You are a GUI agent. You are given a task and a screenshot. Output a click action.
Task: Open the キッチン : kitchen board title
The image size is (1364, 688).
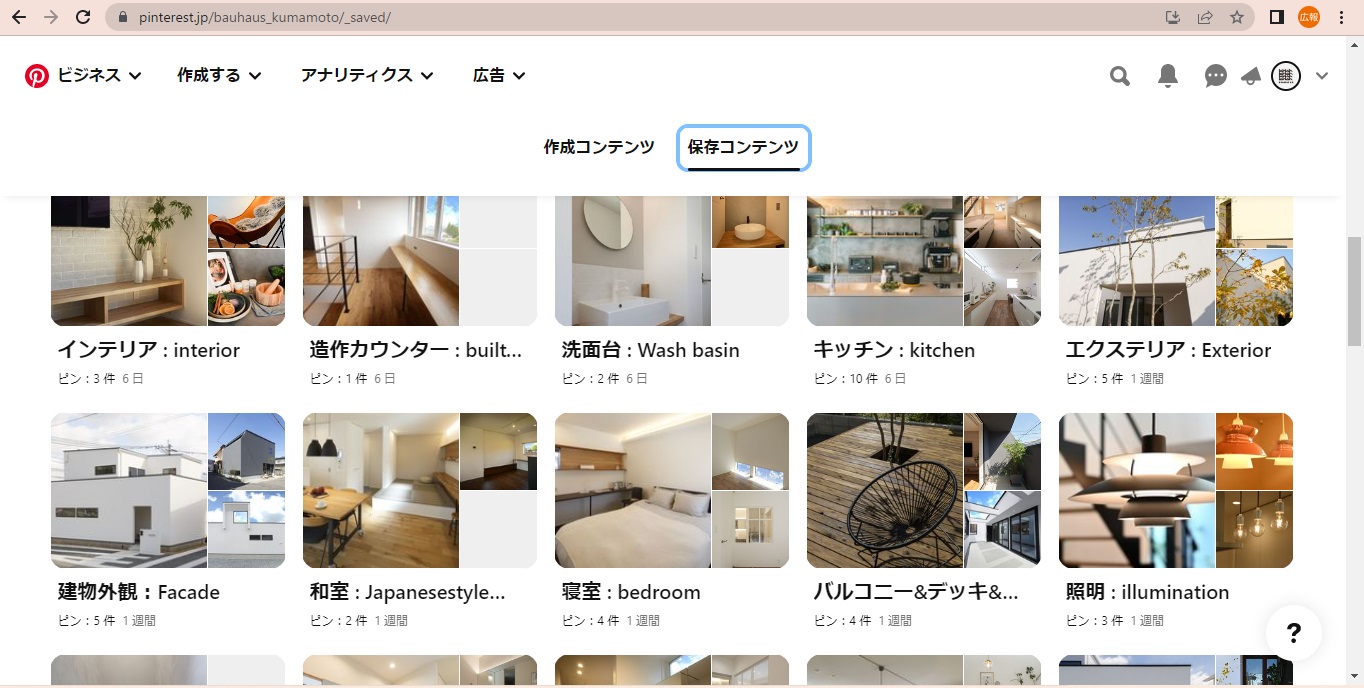click(x=894, y=350)
